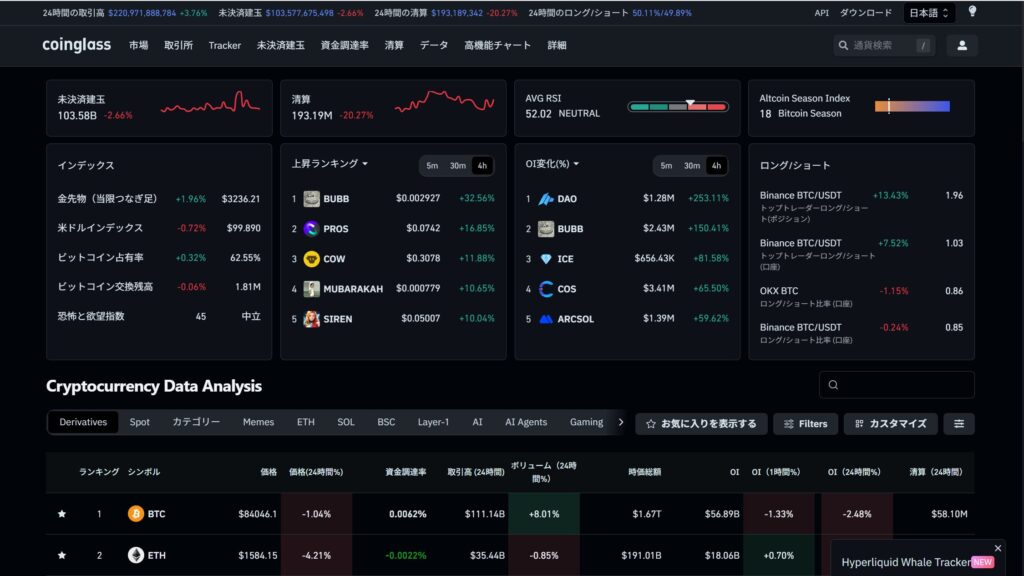Click the Filters button
The width and height of the screenshot is (1024, 576).
point(805,424)
